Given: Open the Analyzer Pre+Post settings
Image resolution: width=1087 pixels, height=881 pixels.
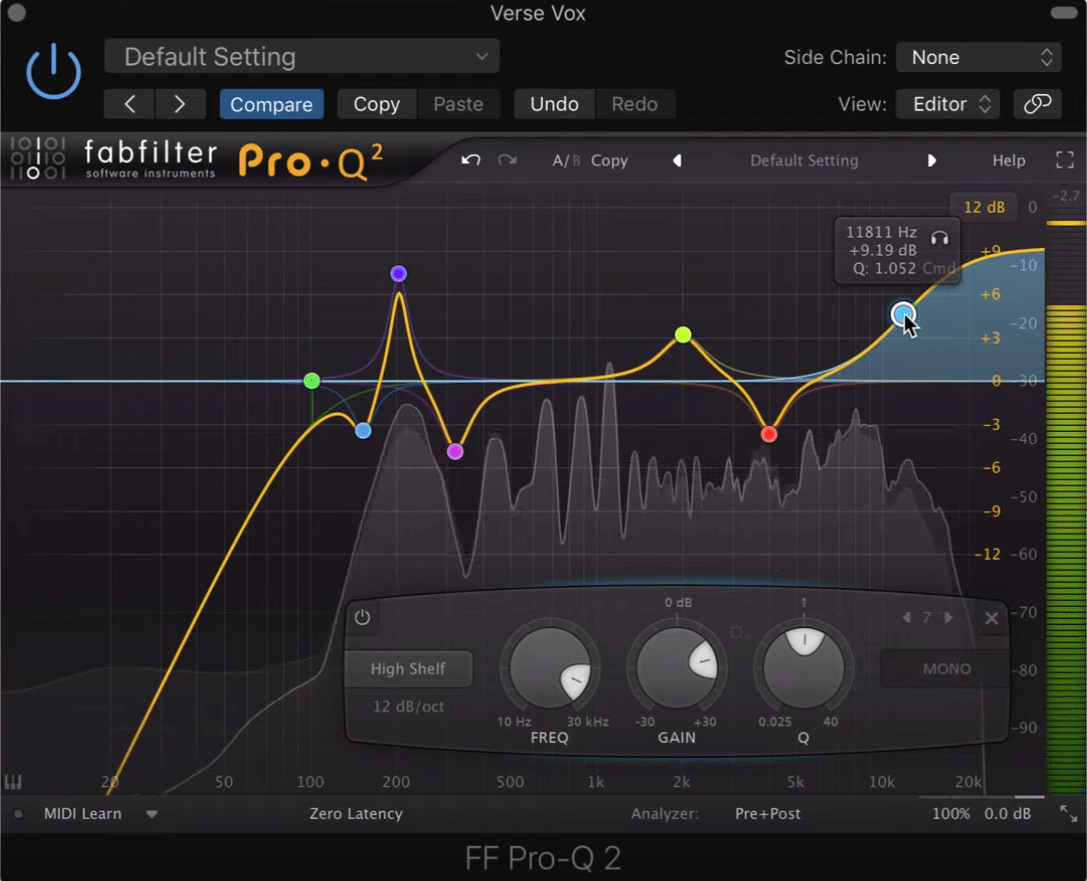Looking at the screenshot, I should point(767,814).
